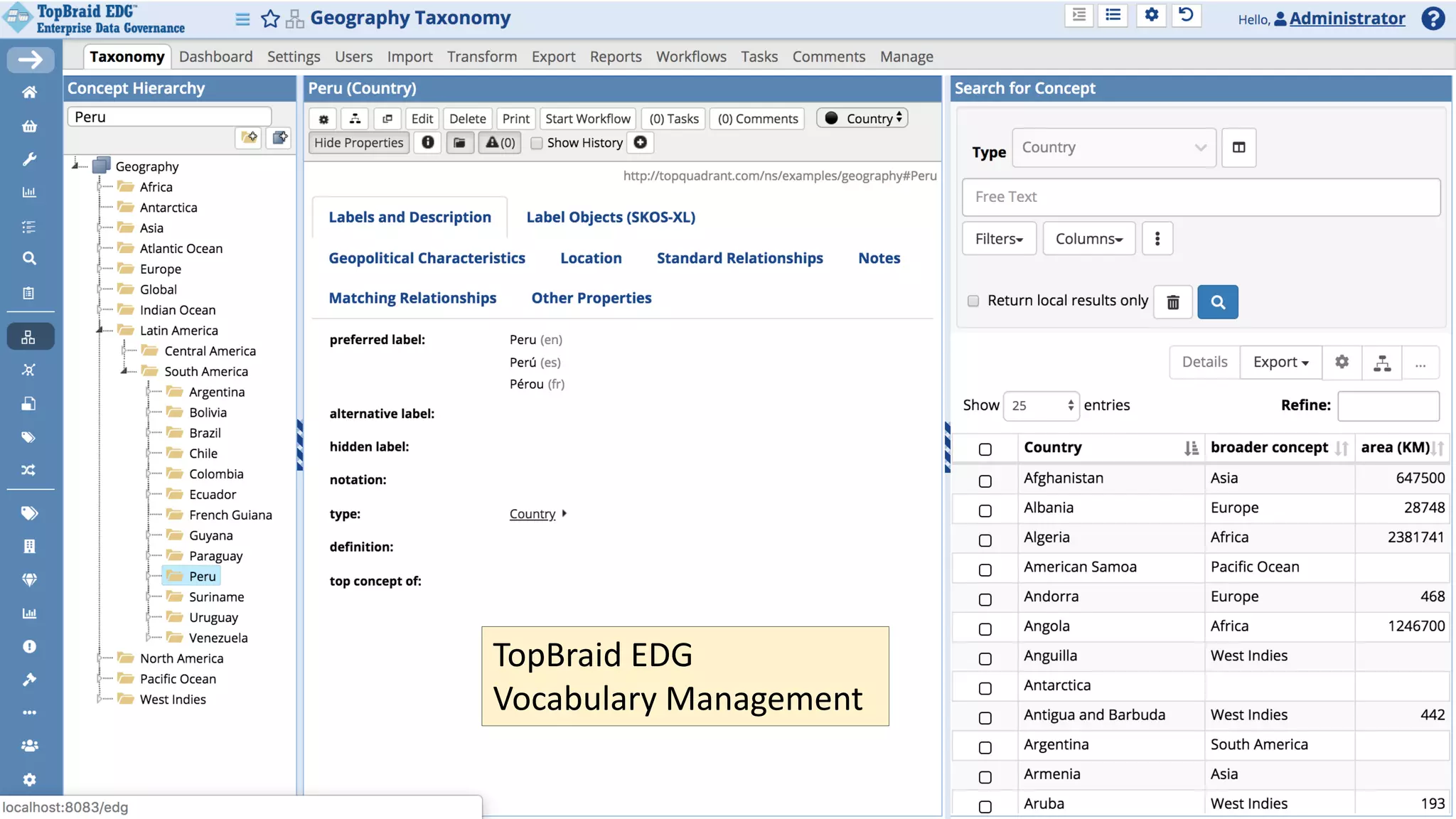Open Country type selector in Peru toolbar

862,119
